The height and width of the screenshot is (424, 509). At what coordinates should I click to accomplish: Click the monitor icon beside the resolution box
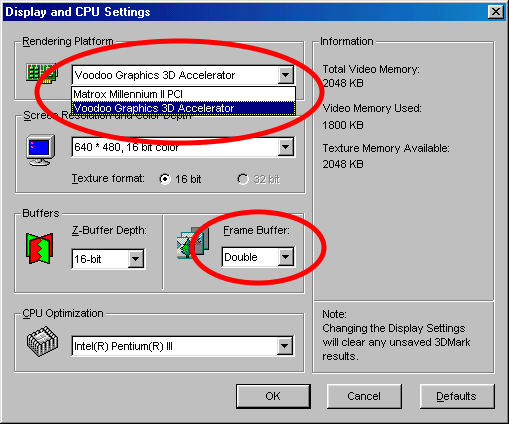[41, 149]
